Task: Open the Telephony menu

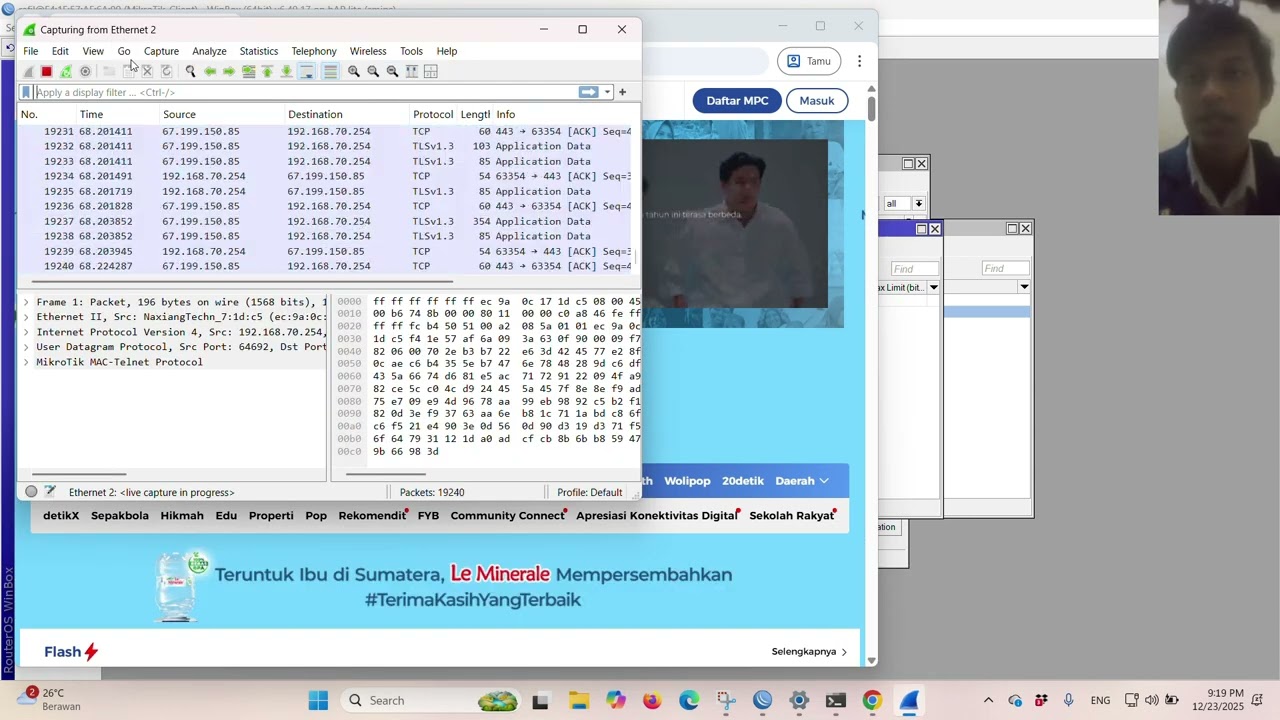Action: [314, 51]
